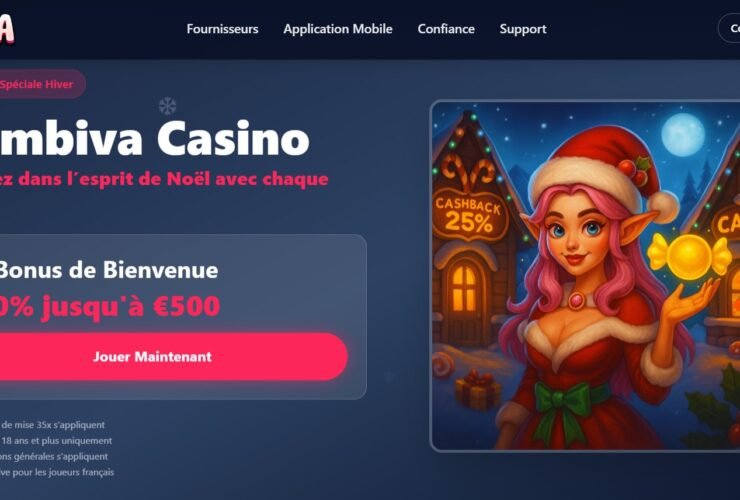
Task: Click the Spéciale Hiver badge
Action: click(42, 84)
